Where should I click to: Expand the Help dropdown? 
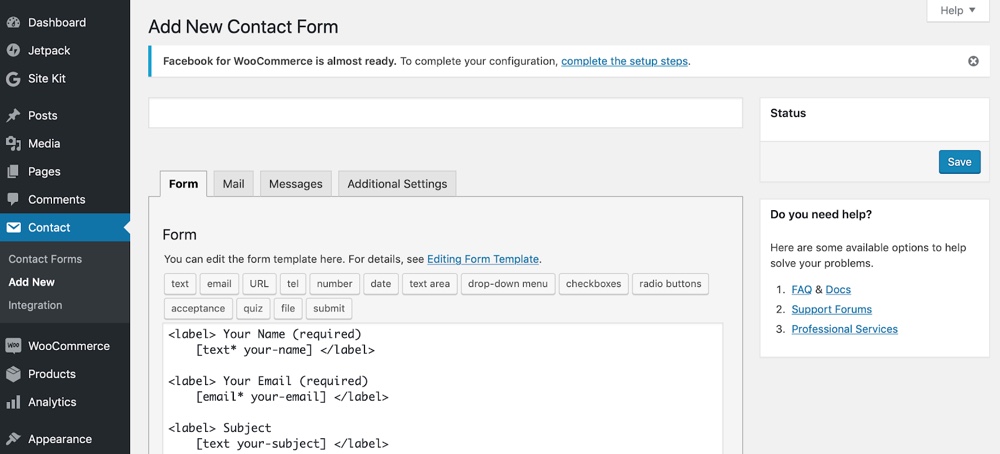click(x=958, y=10)
